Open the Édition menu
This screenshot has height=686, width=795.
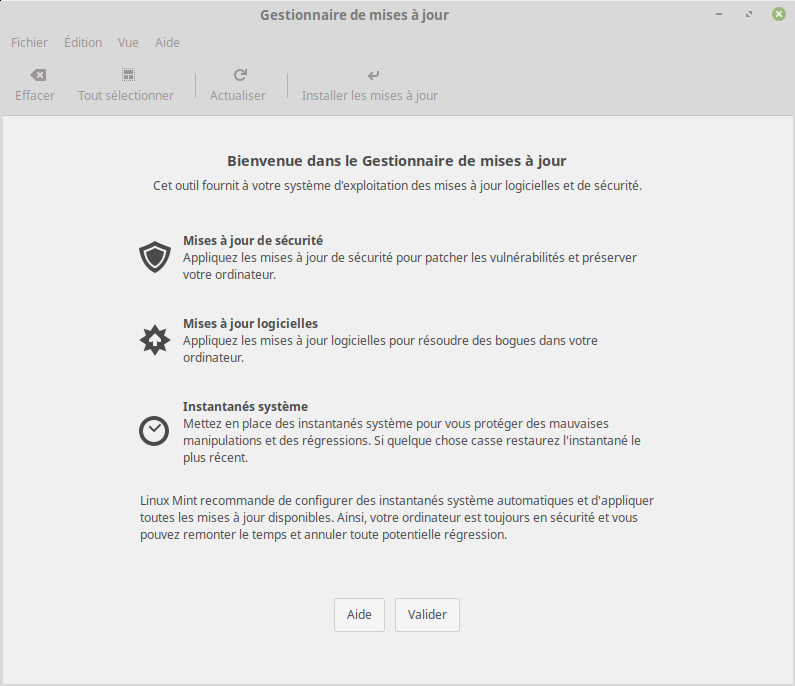(x=83, y=43)
